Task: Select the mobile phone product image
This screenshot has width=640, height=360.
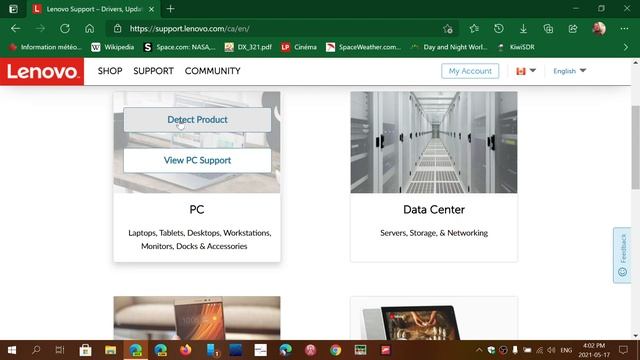Action: tap(197, 318)
